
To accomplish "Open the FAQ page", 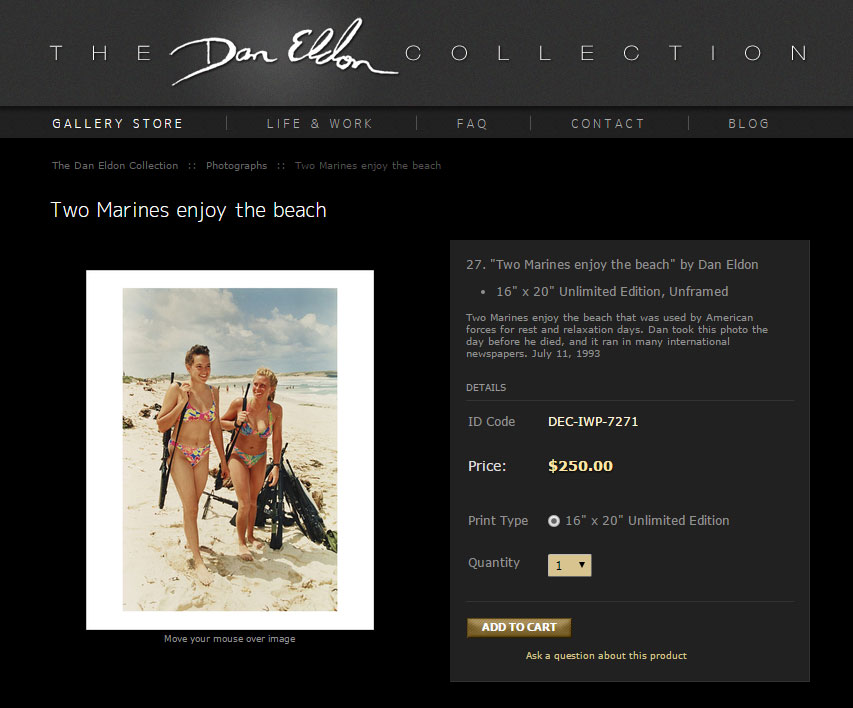I will click(x=472, y=124).
